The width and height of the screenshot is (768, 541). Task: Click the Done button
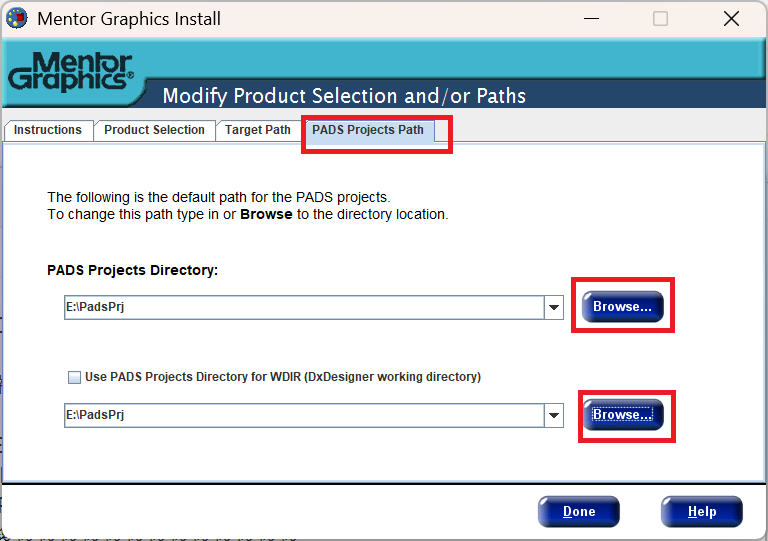click(579, 512)
